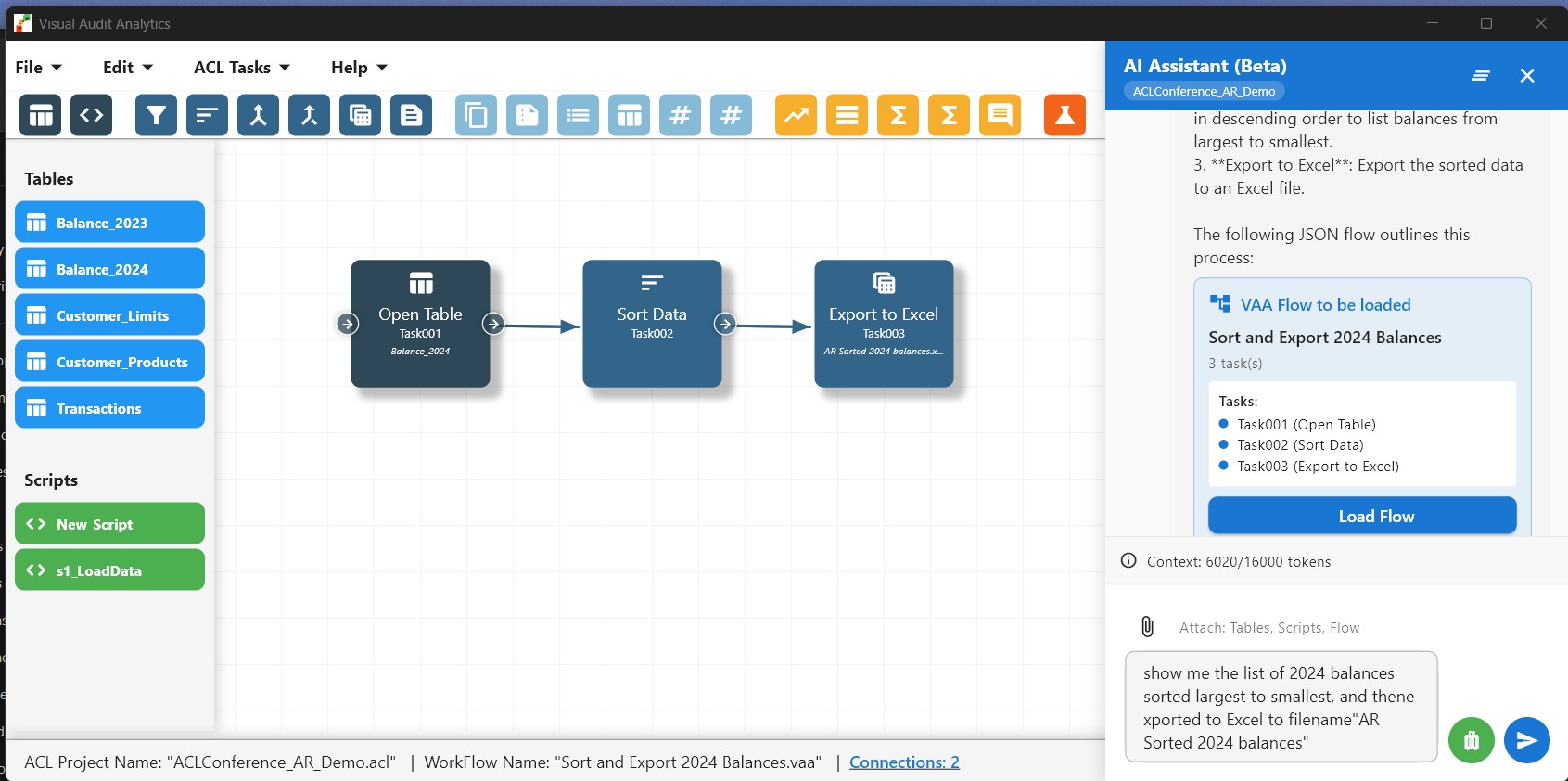Expand the ACL Tasks menu
1568x781 pixels.
(241, 67)
